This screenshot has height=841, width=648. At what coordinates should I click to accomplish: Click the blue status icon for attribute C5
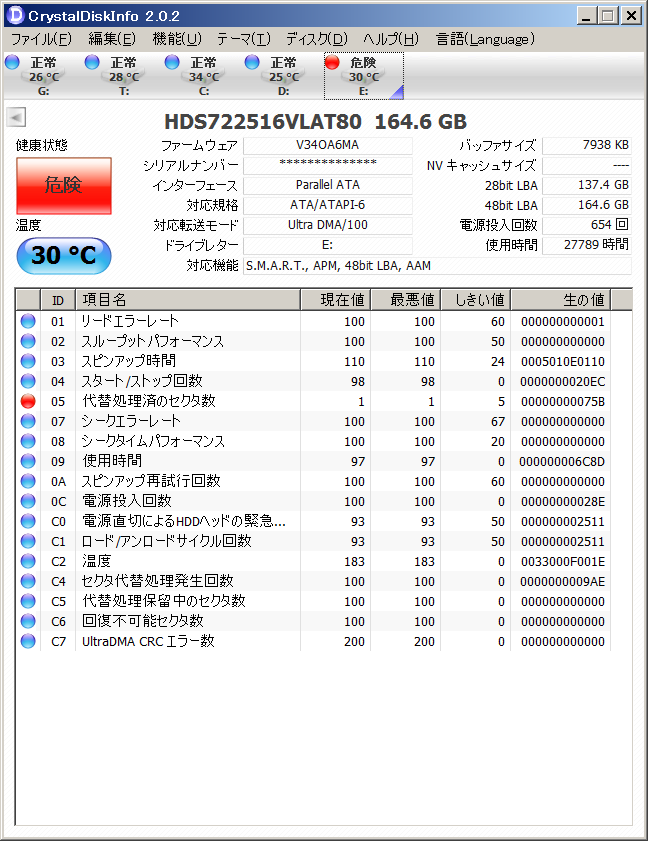[x=28, y=601]
